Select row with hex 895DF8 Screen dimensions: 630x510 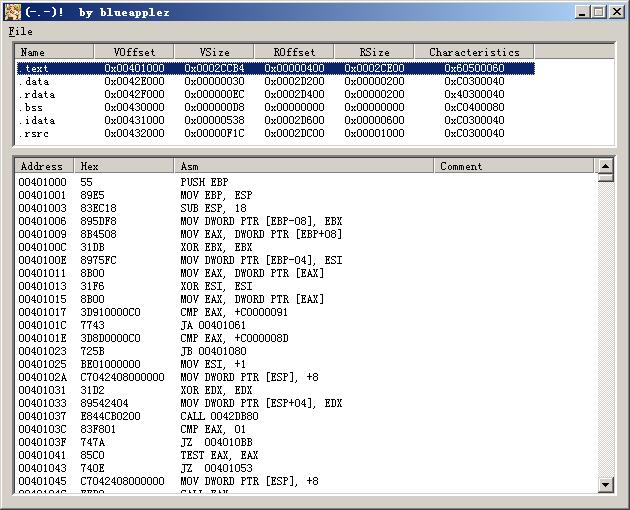coord(305,221)
